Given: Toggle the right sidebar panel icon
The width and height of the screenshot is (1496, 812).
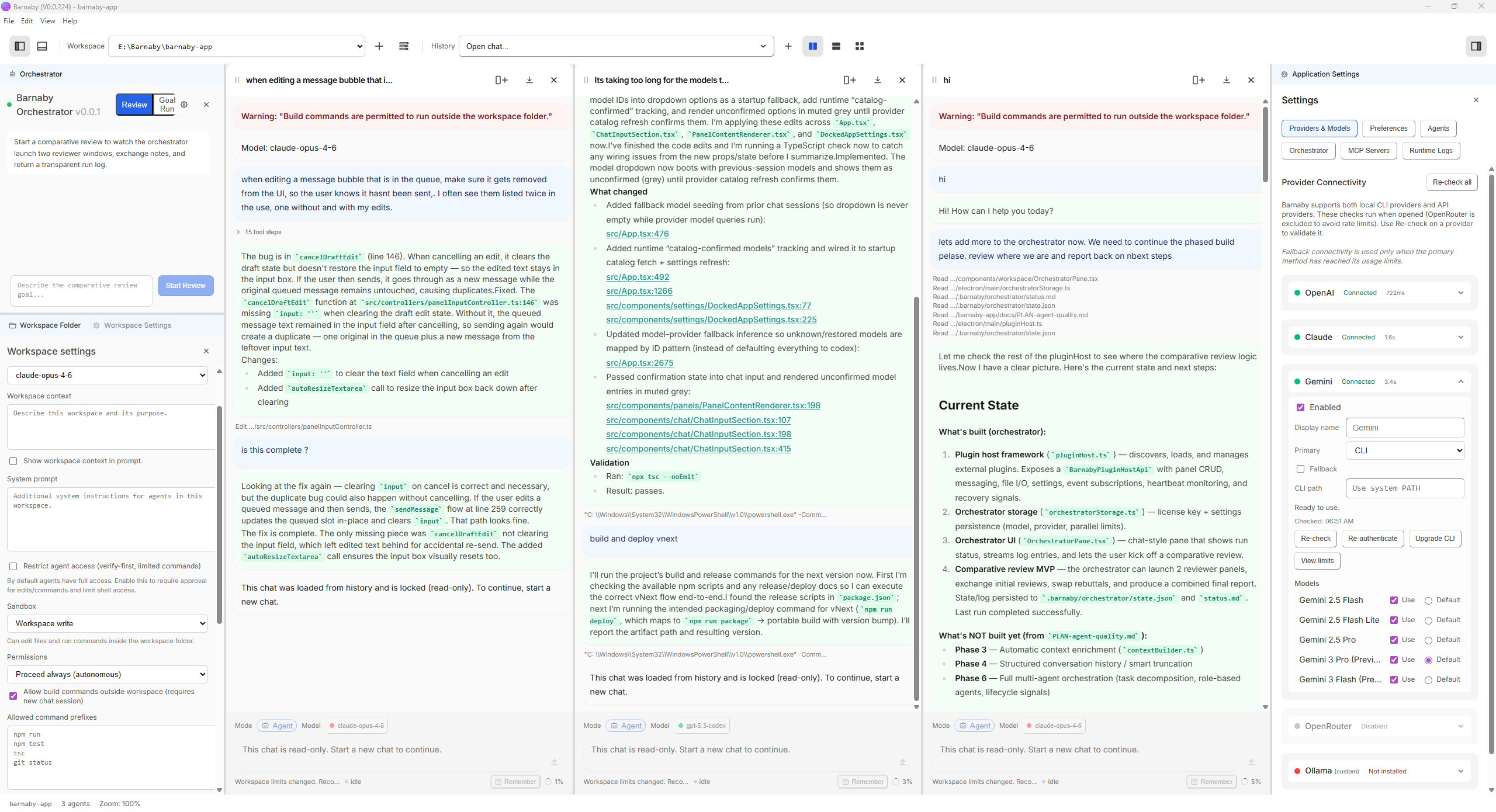Looking at the screenshot, I should (1476, 46).
